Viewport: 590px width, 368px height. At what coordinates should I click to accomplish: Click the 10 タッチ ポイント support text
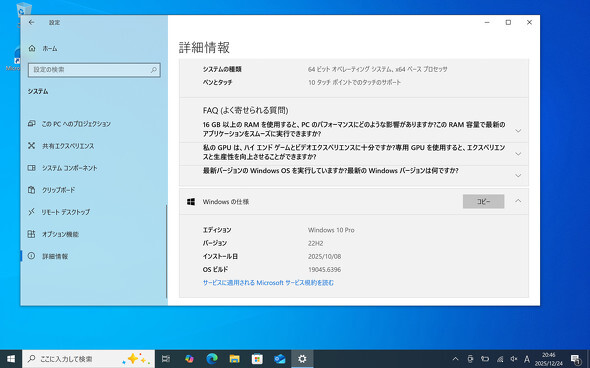coord(354,82)
